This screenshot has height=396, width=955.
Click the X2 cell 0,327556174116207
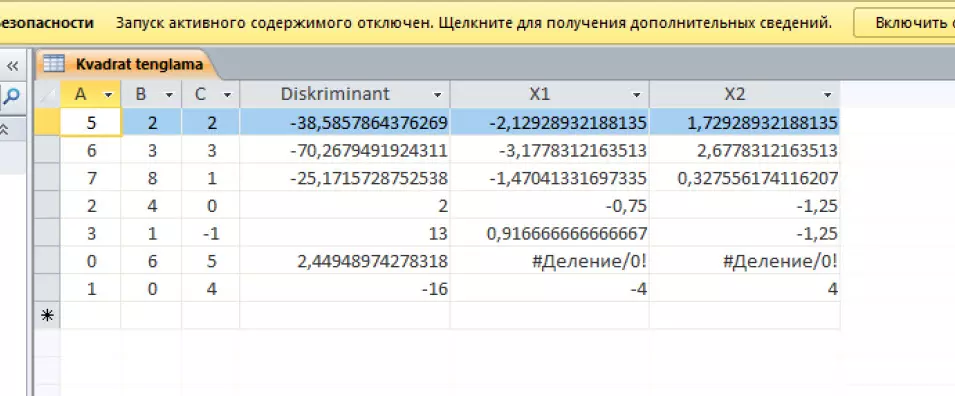coord(745,178)
